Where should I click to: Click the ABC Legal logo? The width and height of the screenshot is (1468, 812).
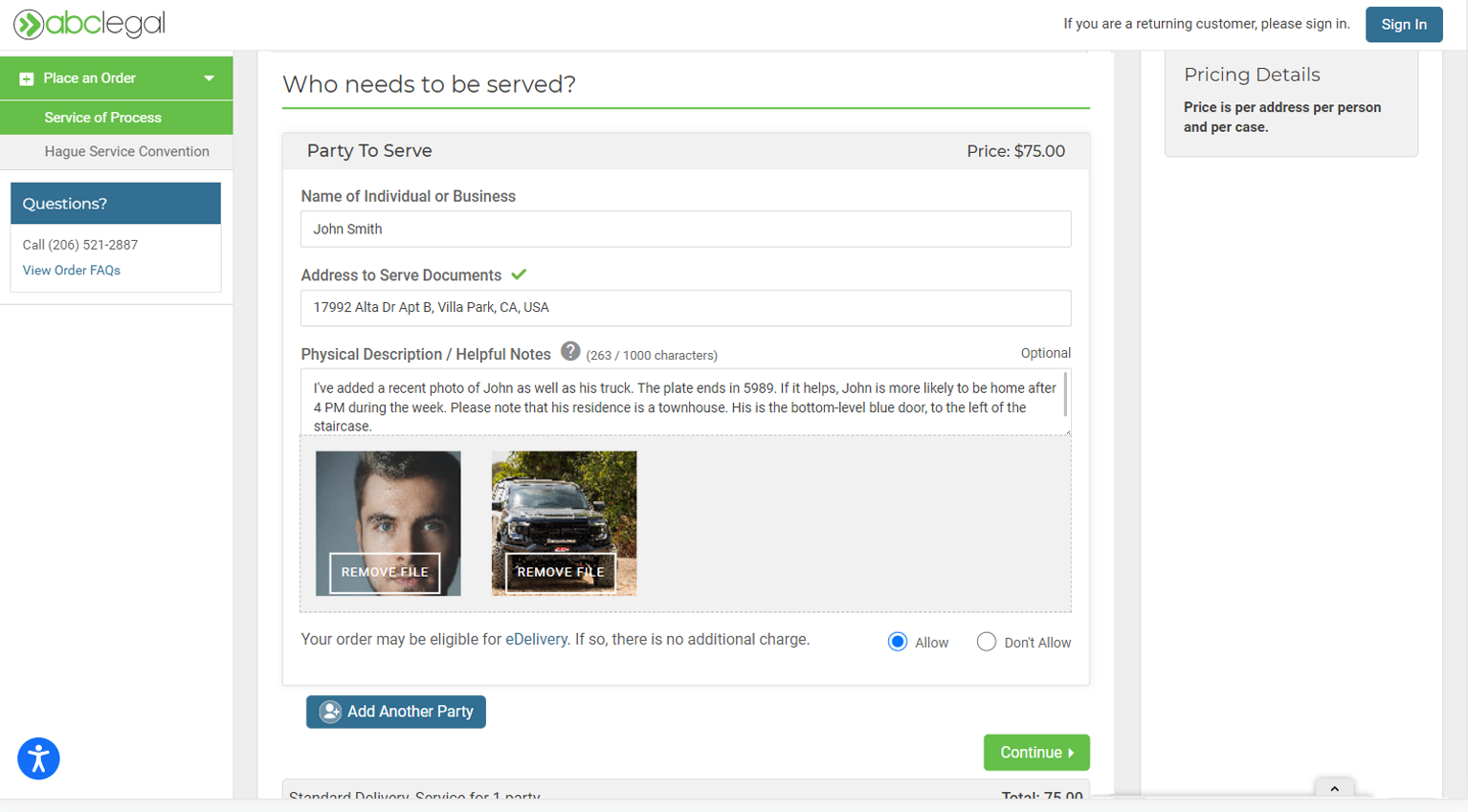(x=89, y=24)
